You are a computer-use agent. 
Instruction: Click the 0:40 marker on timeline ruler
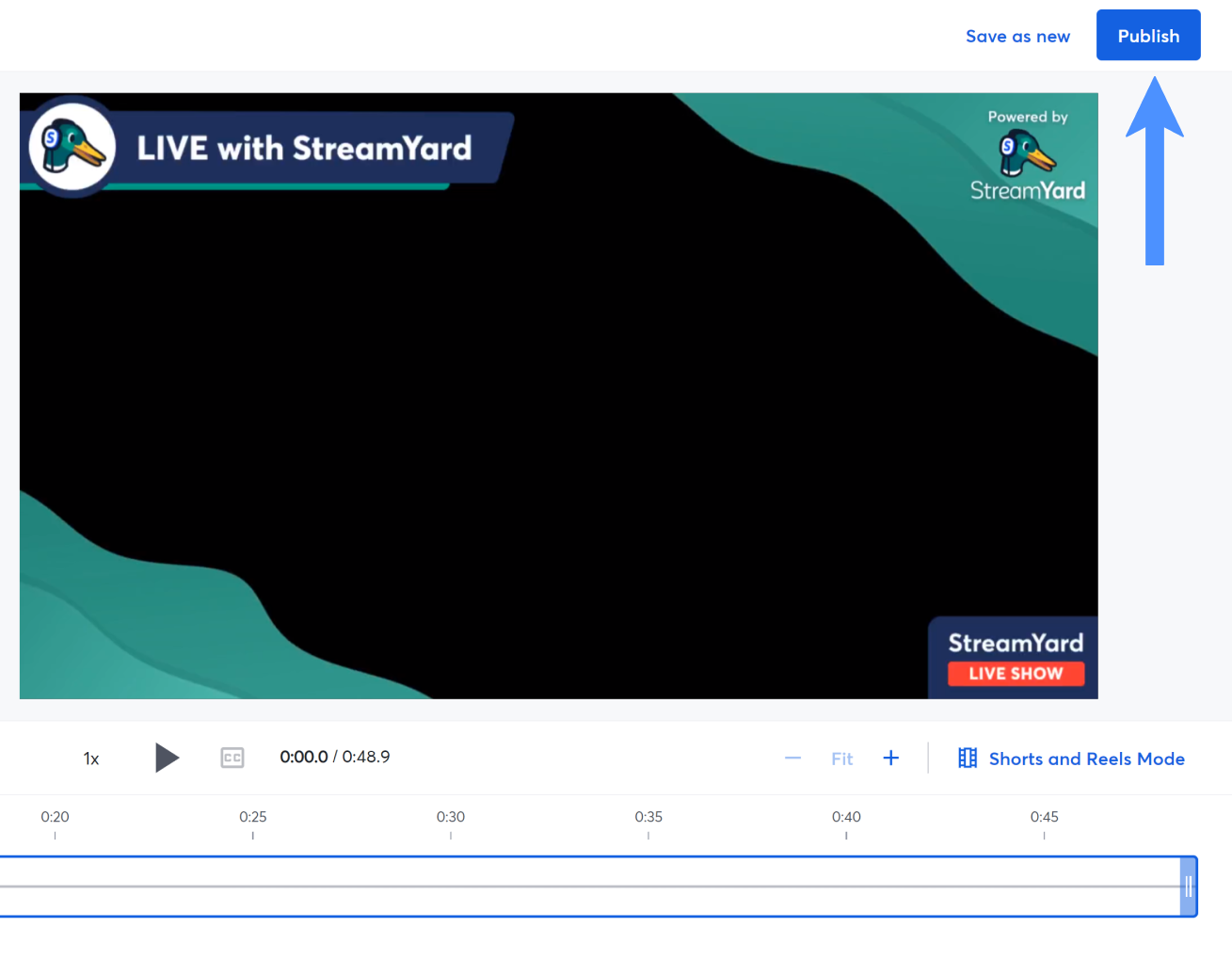(846, 817)
